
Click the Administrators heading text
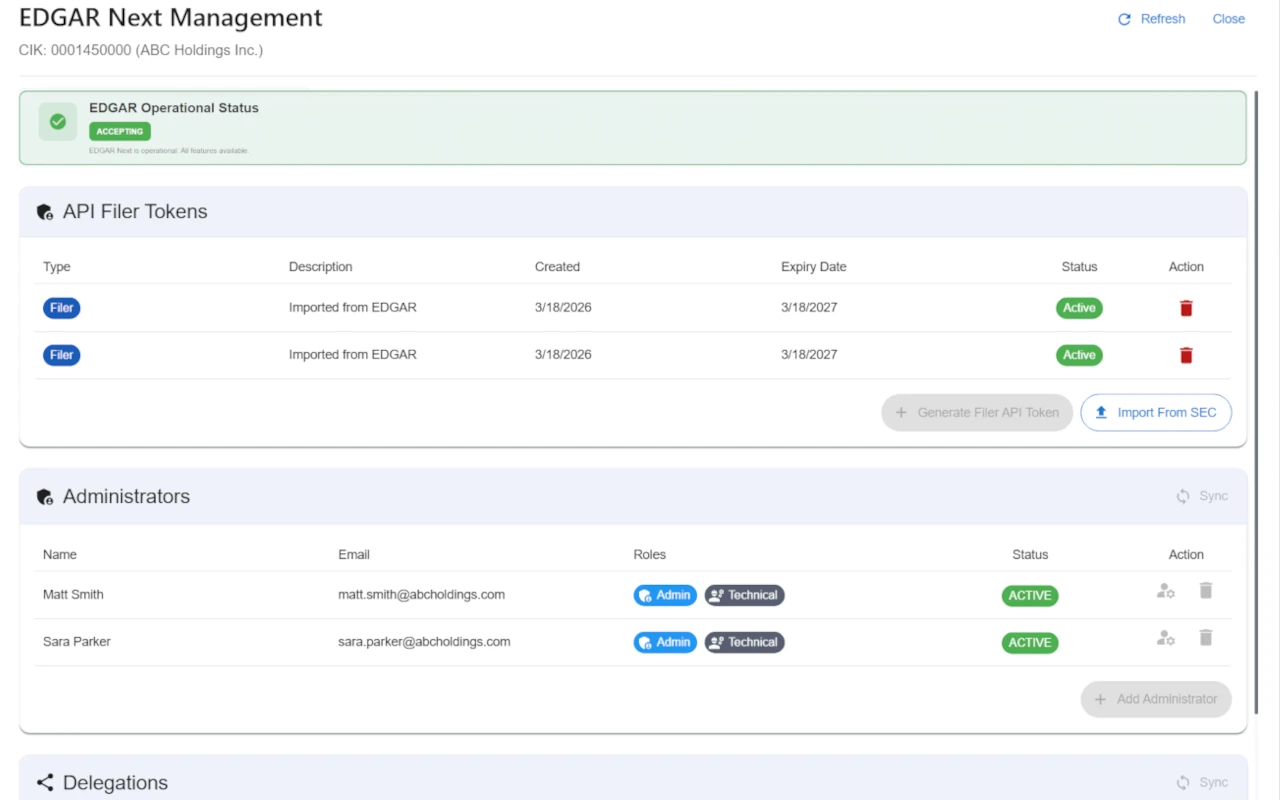(126, 497)
